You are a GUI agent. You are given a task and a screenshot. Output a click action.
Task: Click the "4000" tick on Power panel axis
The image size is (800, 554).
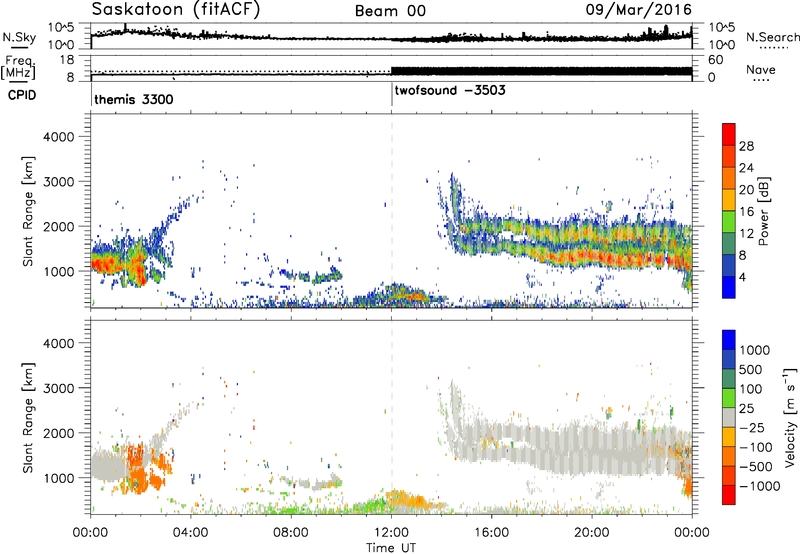click(58, 137)
